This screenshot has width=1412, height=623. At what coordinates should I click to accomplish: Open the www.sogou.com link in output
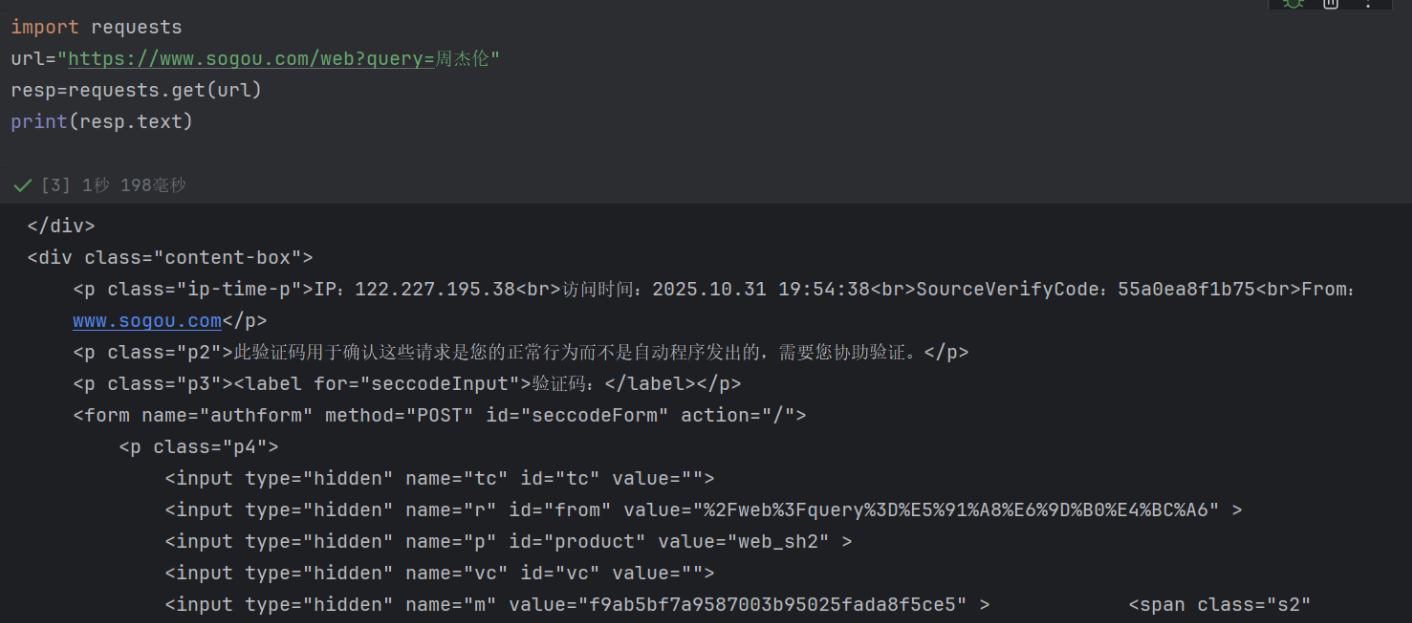(x=147, y=321)
